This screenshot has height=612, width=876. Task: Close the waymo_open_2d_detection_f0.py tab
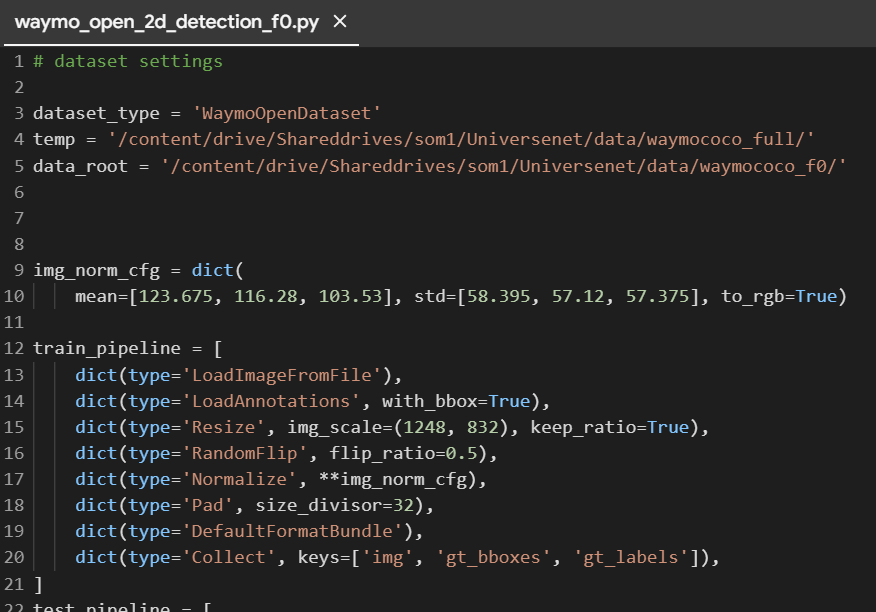tap(338, 19)
